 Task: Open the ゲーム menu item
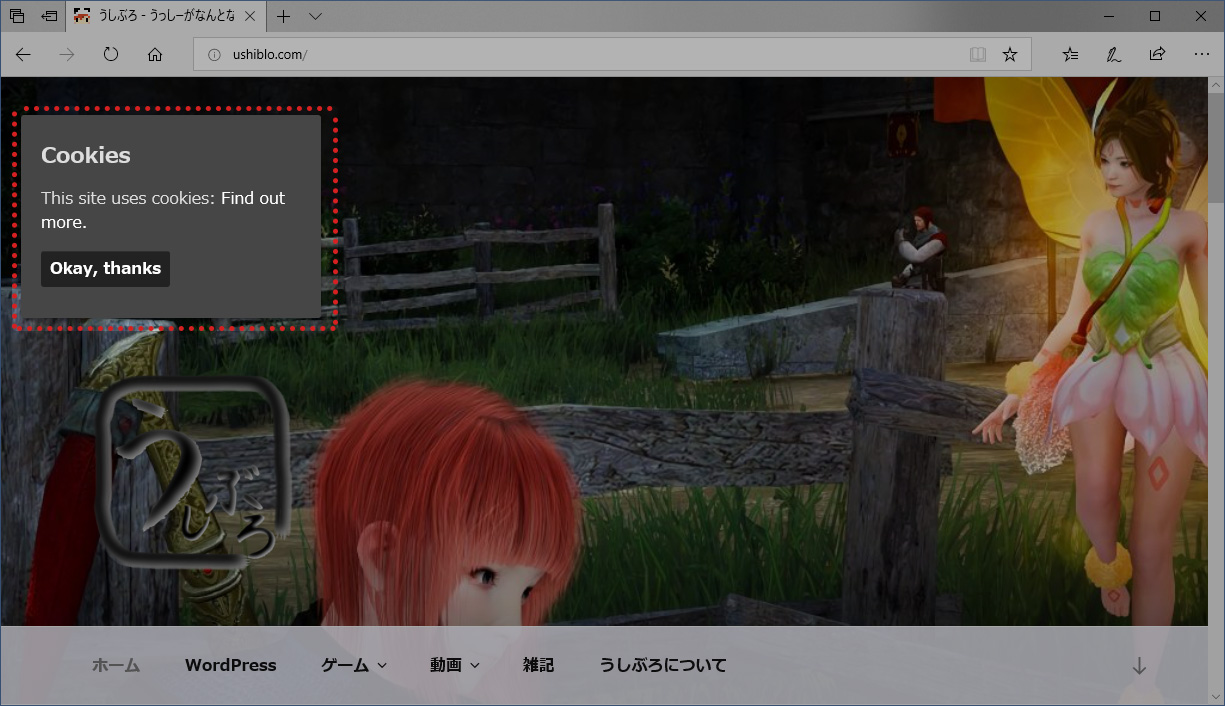(346, 665)
